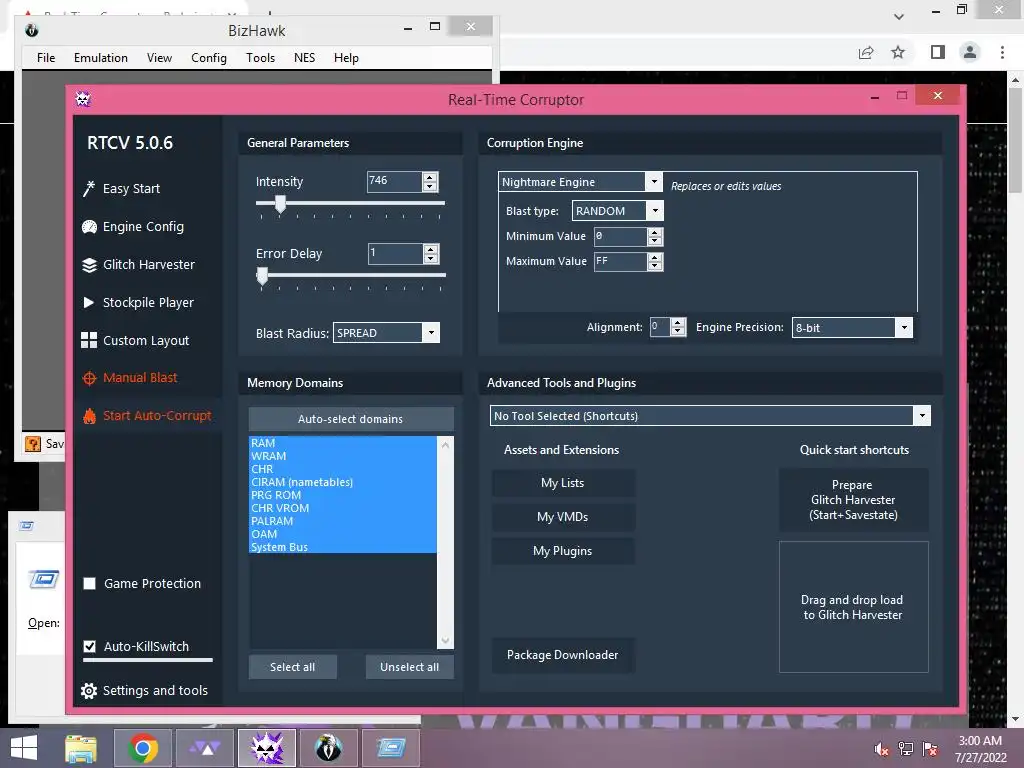This screenshot has height=768, width=1024.
Task: Open Chrome profile avatar icon
Action: [x=970, y=52]
